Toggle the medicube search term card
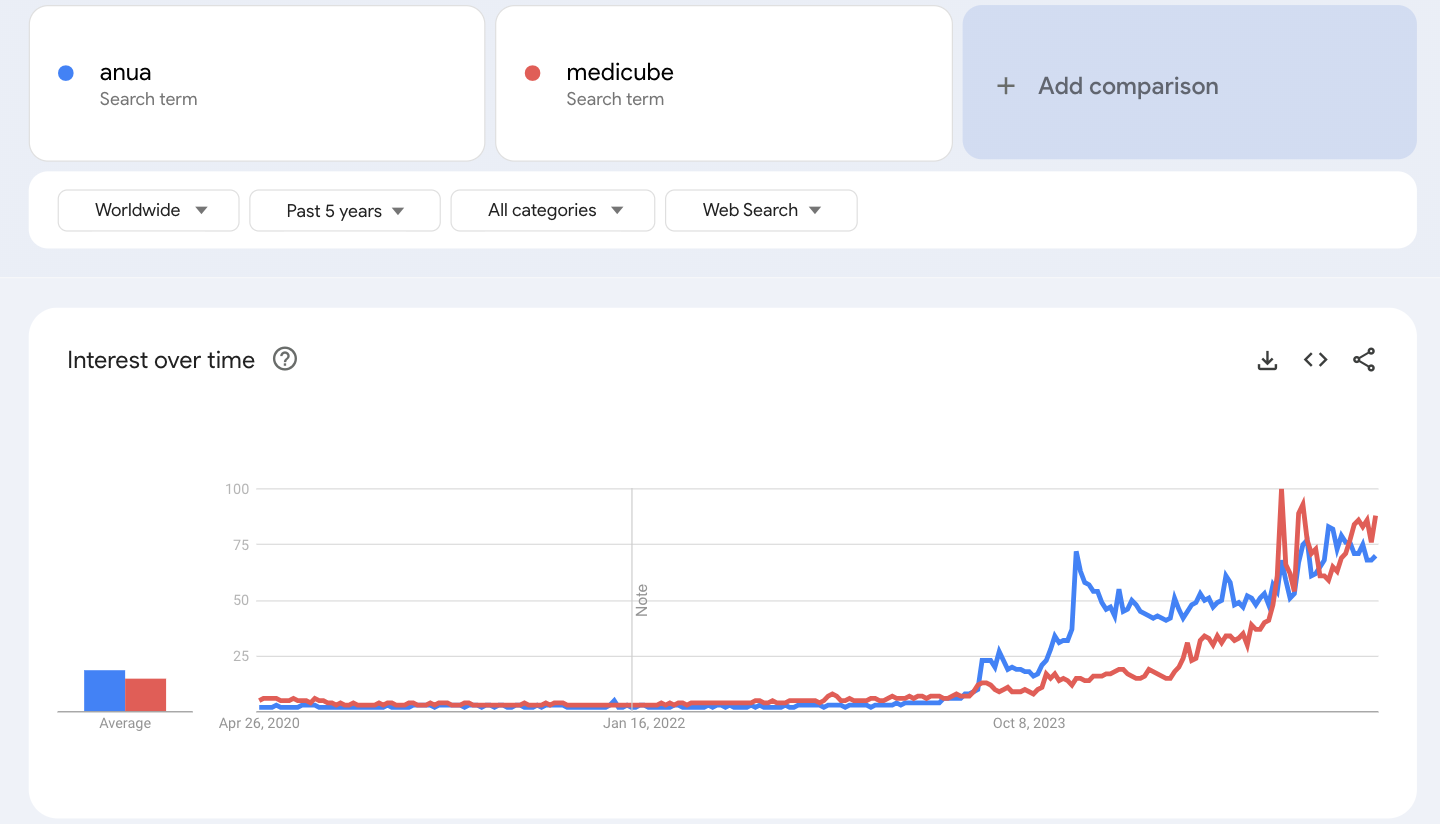Viewport: 1440px width, 824px height. point(724,83)
